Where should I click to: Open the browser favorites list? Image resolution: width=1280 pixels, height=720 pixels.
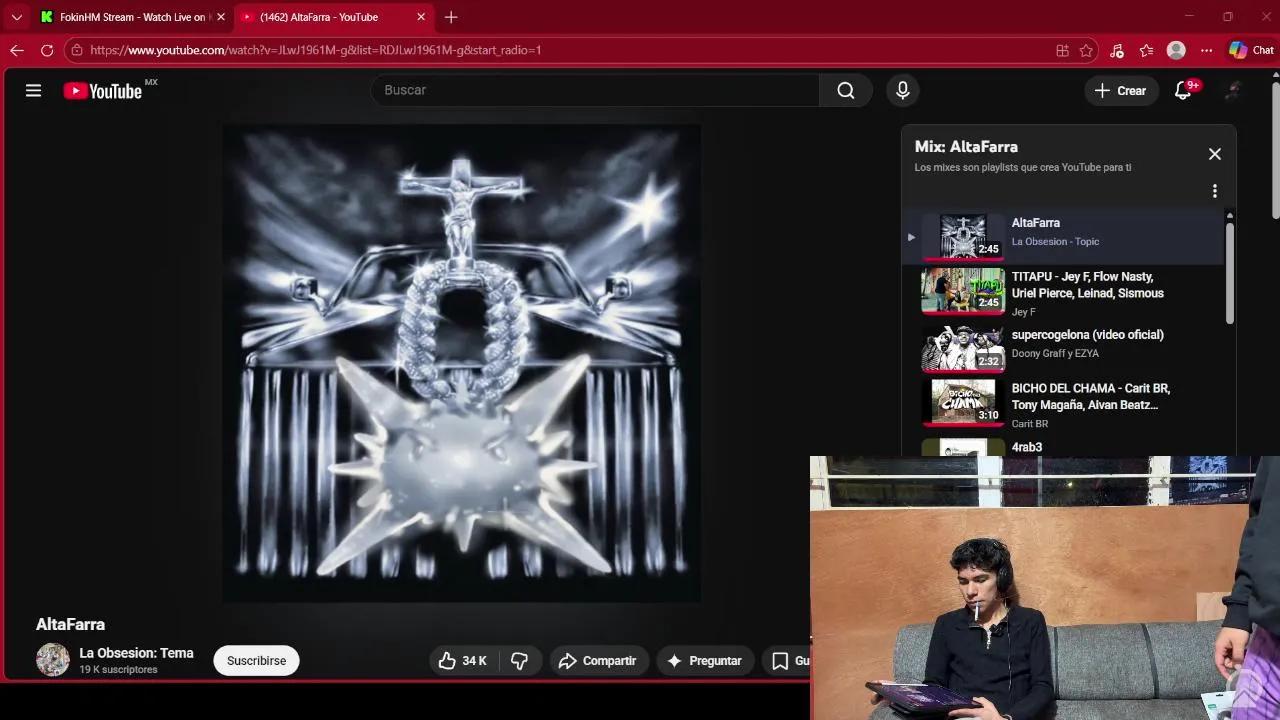(x=1146, y=50)
